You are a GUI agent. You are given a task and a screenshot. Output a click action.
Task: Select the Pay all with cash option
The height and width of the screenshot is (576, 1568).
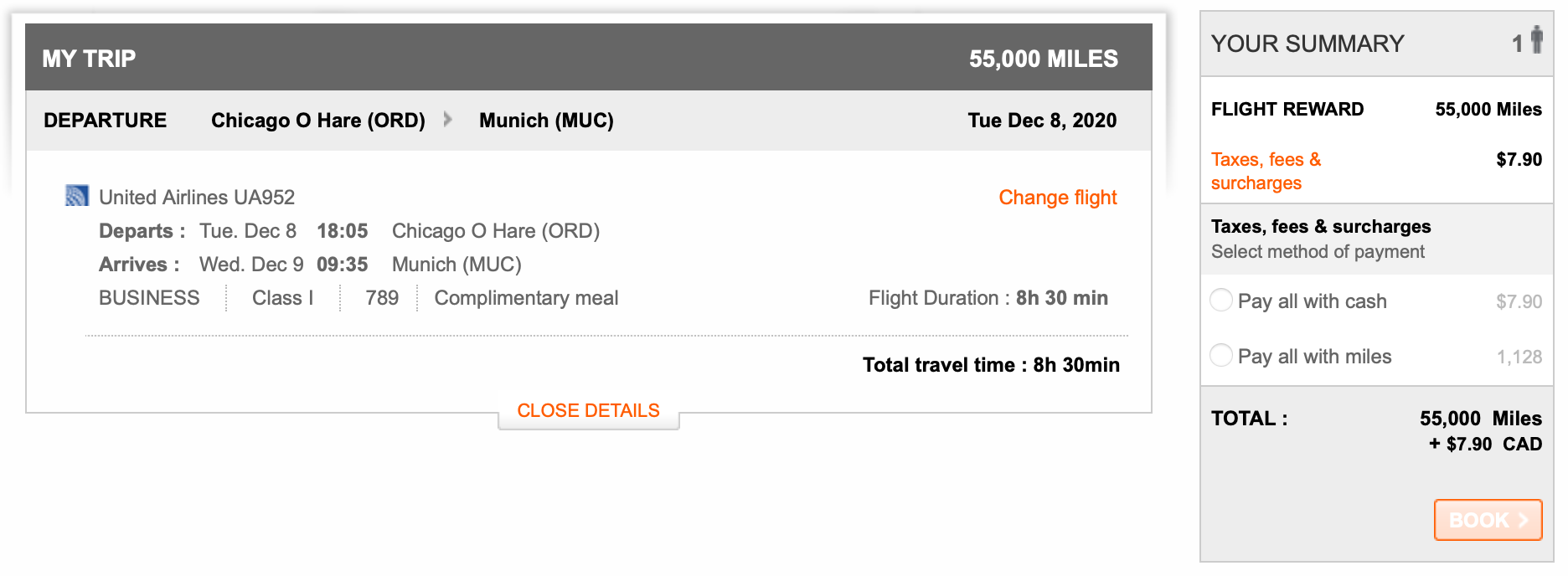(x=1221, y=300)
